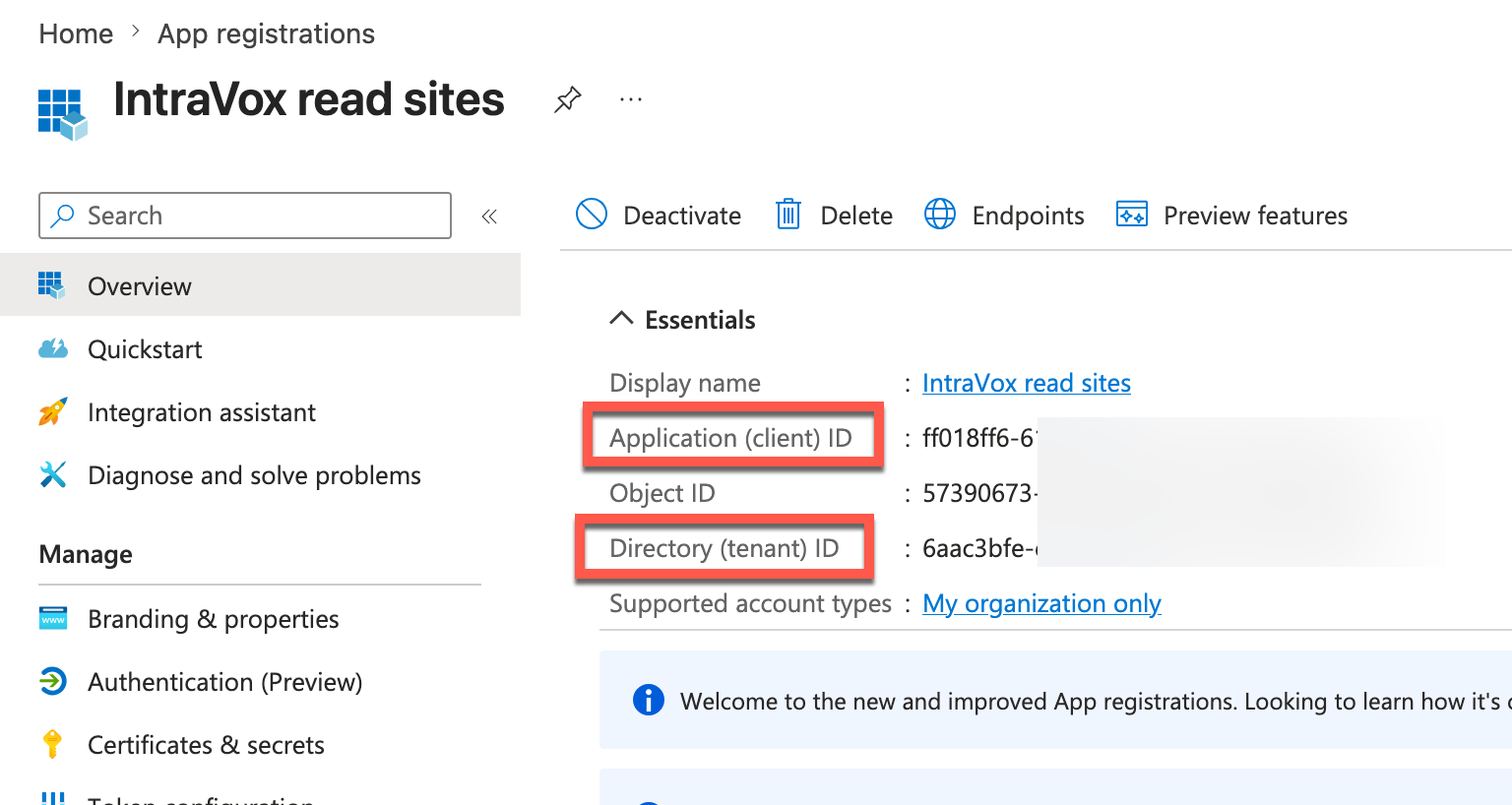Viewport: 1512px width, 805px height.
Task: Open the My organization only link
Action: pos(1041,603)
